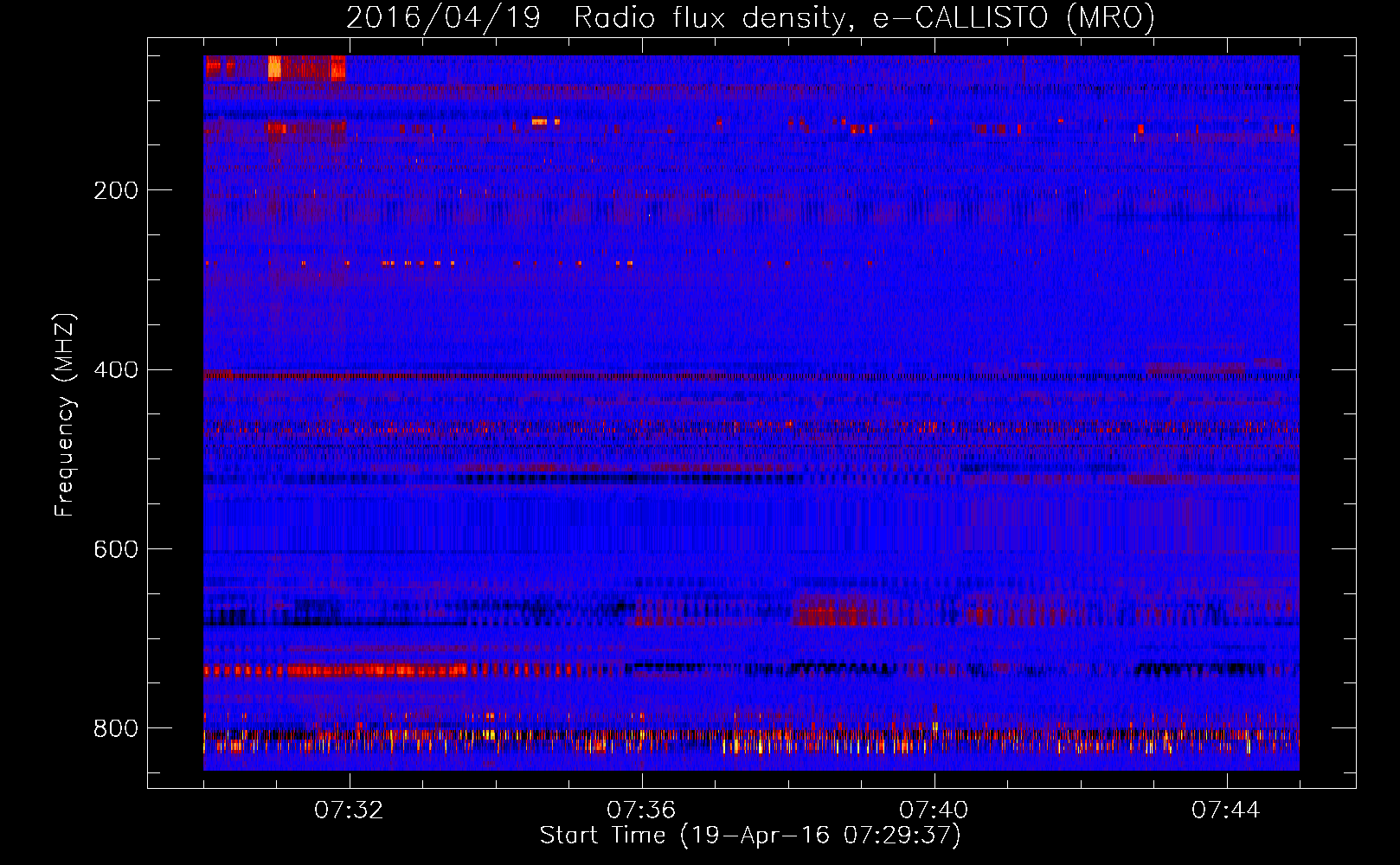This screenshot has width=1400, height=865.
Task: Click the 'Start Time (19-Apr-16 07:29:37)' axis label
Action: click(x=750, y=836)
